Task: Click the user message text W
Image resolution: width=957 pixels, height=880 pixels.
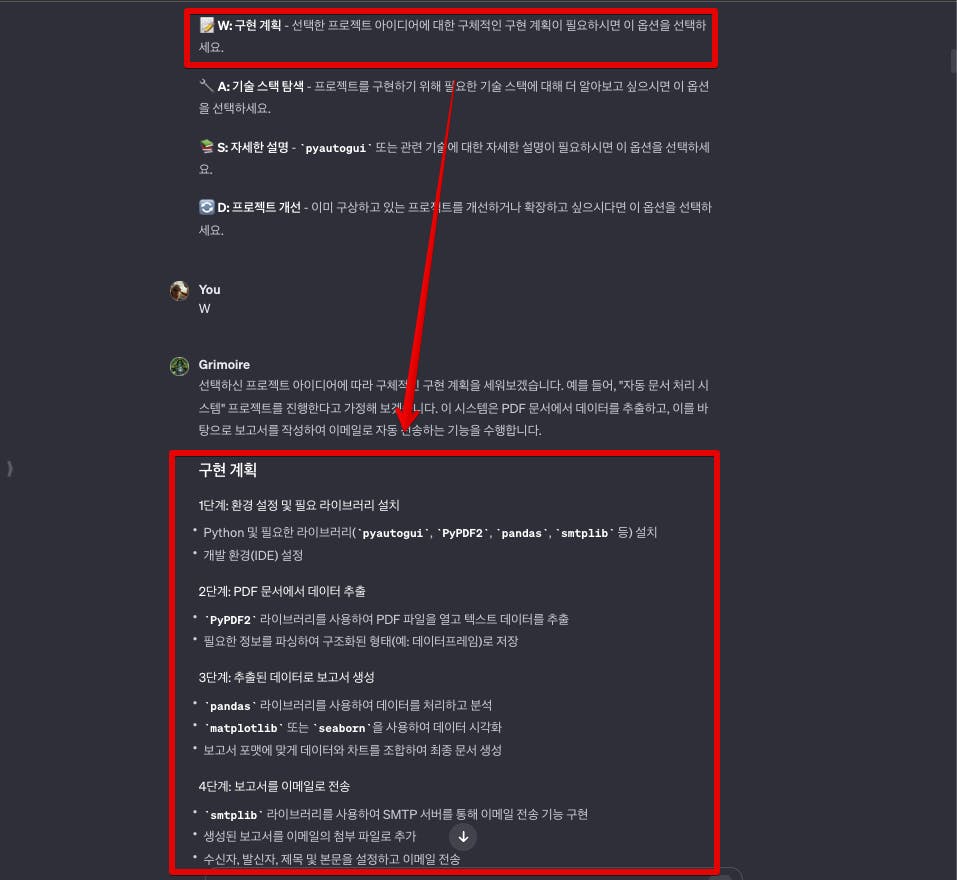Action: (x=204, y=309)
